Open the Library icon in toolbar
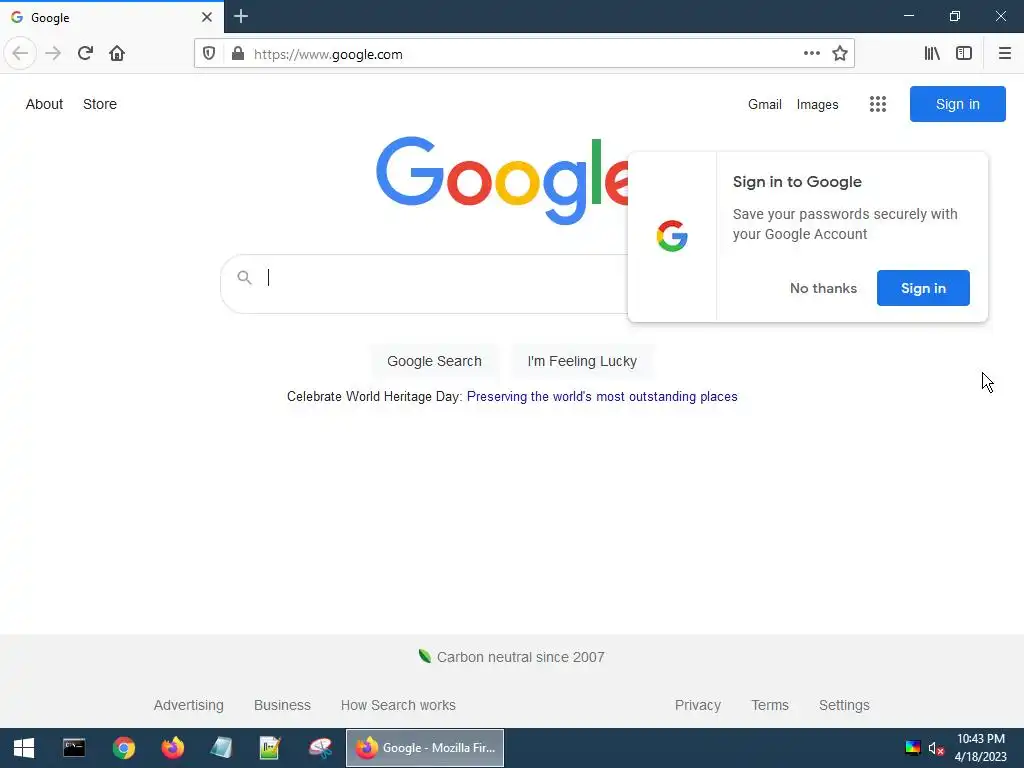This screenshot has width=1024, height=768. (x=932, y=54)
